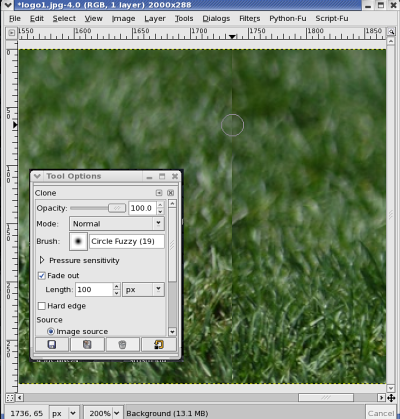Select the Image source radio button
This screenshot has height=419, width=400.
tap(51, 331)
